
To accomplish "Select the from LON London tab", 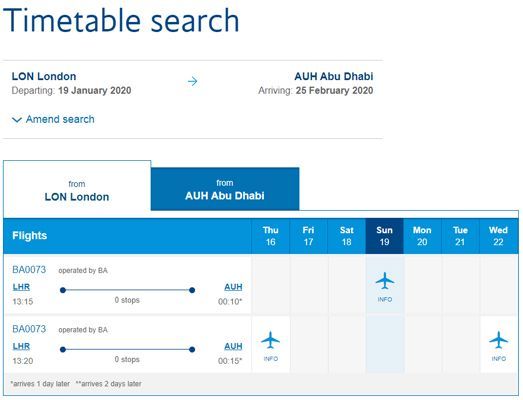I will [77, 190].
